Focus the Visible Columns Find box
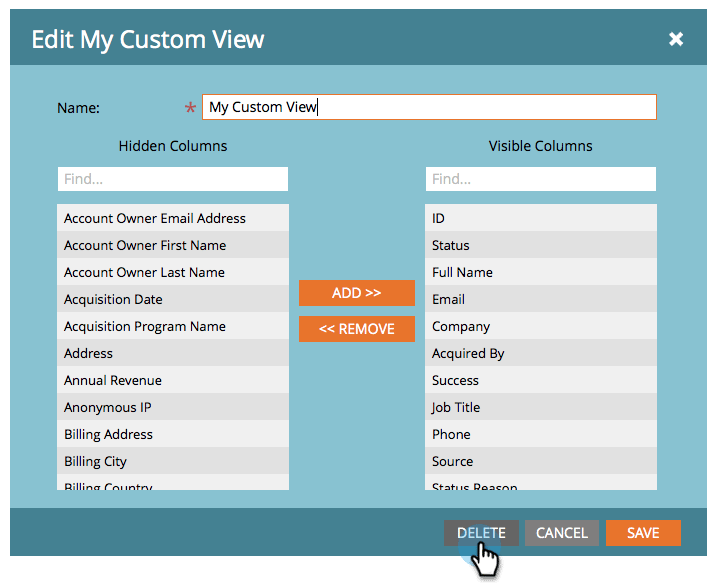This screenshot has width=716, height=584. (x=541, y=179)
